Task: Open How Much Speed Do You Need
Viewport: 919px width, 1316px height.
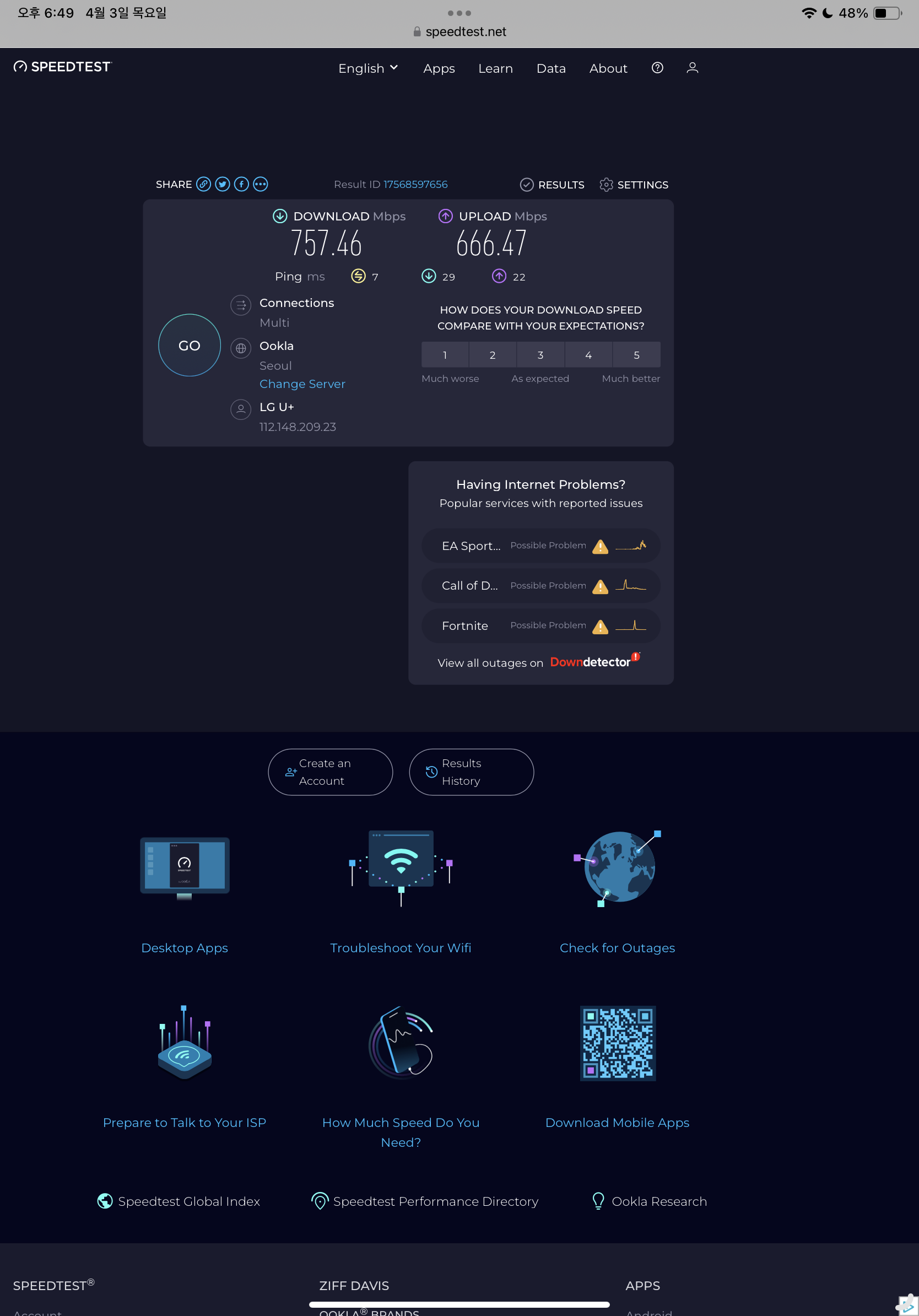Action: (x=401, y=1132)
